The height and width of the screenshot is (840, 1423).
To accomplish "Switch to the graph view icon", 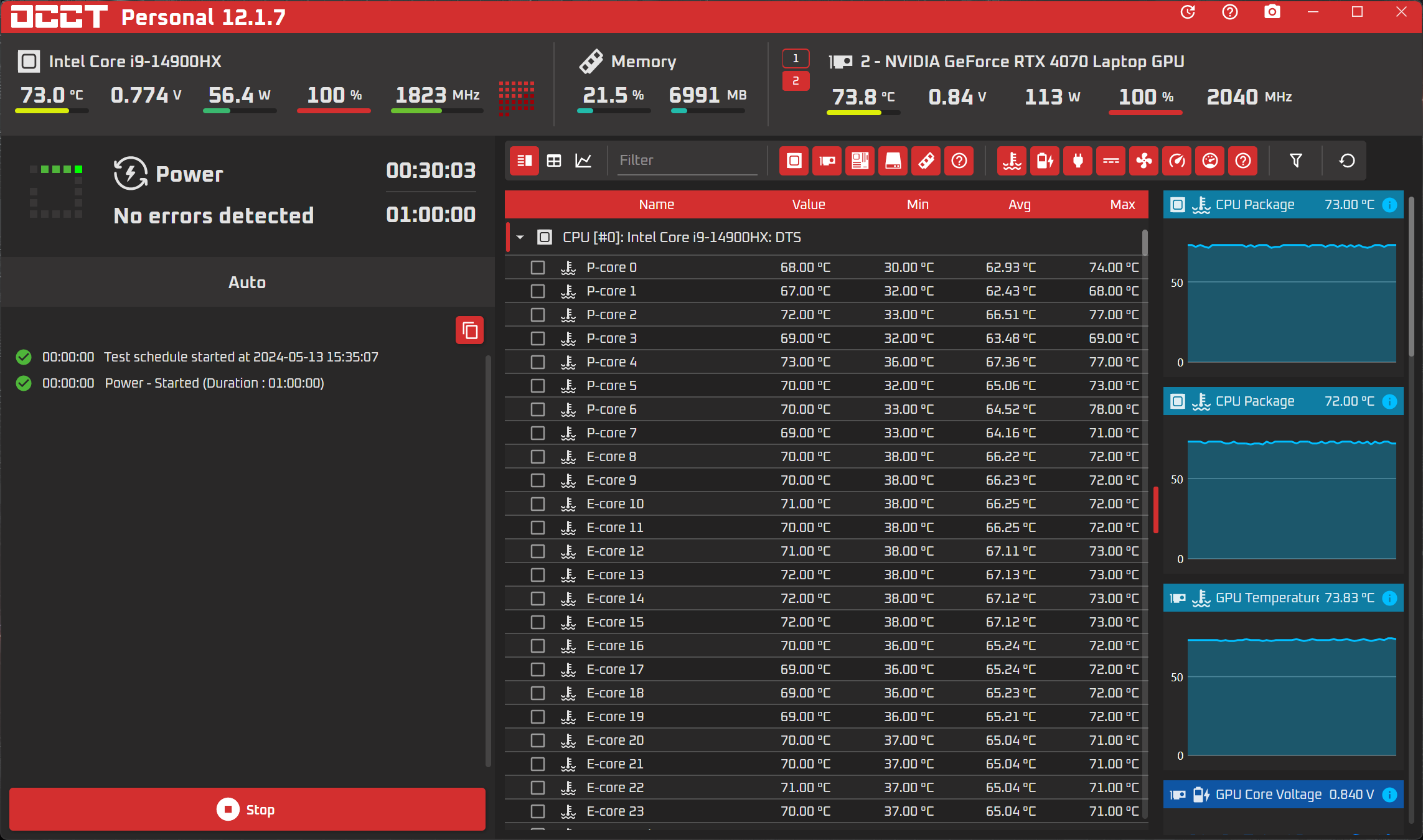I will coord(583,161).
